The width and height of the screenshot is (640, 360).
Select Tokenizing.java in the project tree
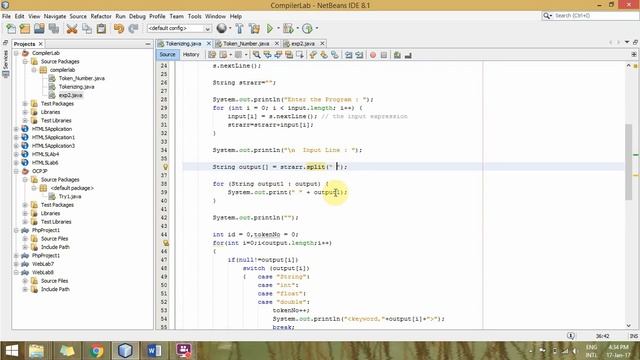pyautogui.click(x=76, y=87)
